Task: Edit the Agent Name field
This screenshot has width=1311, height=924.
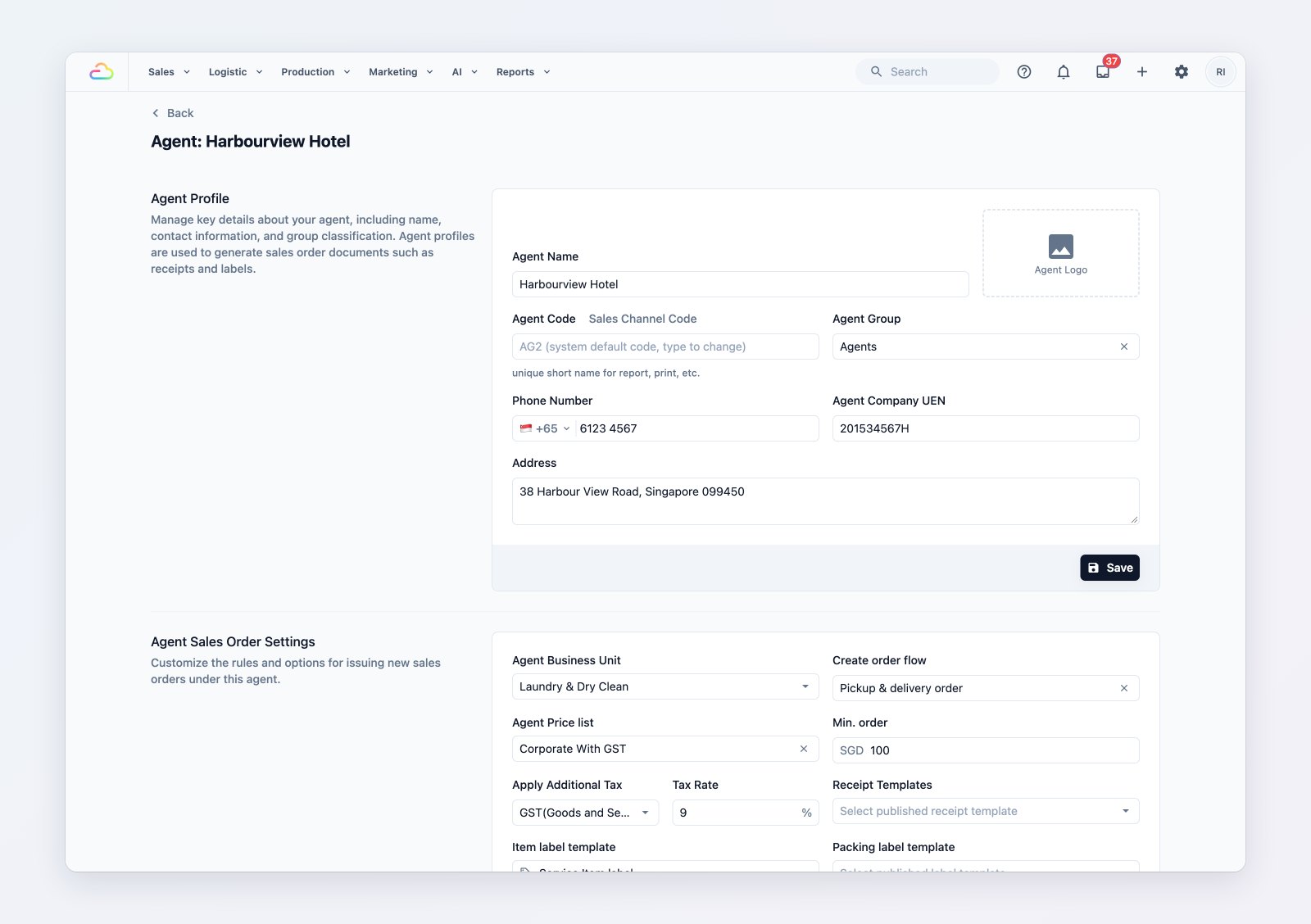Action: click(741, 284)
